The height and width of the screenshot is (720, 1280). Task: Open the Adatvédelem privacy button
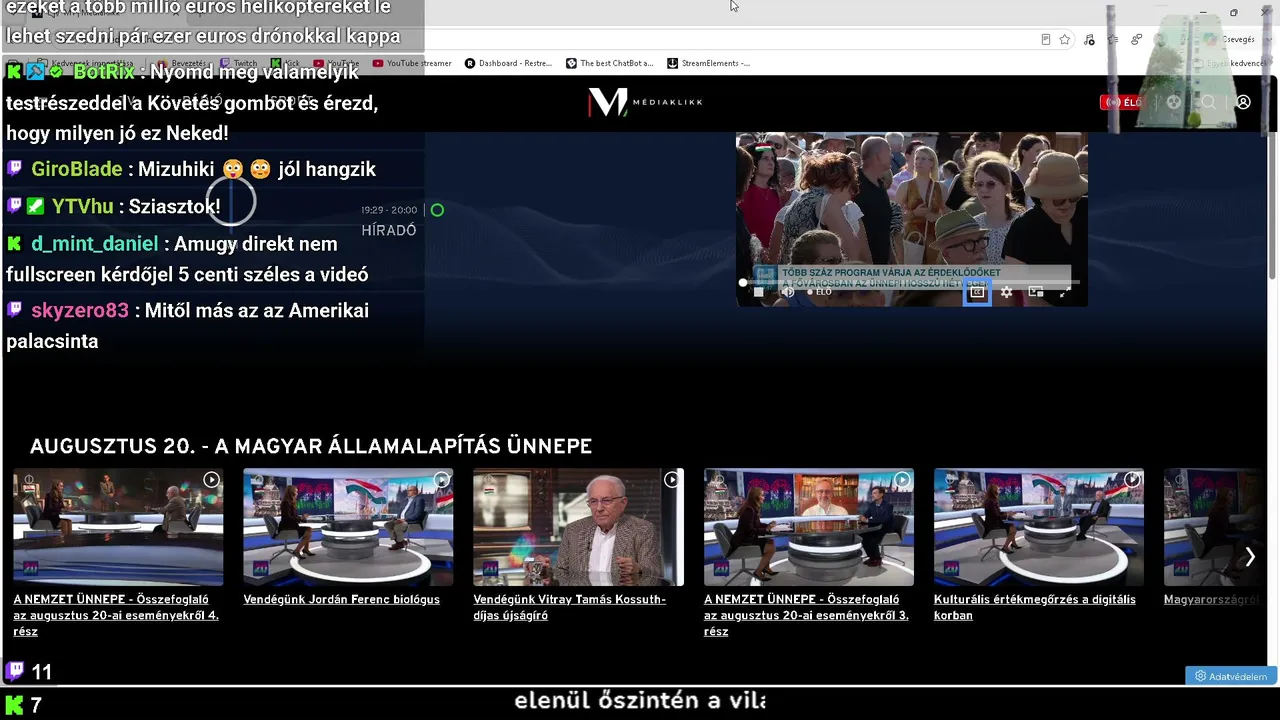click(x=1231, y=676)
